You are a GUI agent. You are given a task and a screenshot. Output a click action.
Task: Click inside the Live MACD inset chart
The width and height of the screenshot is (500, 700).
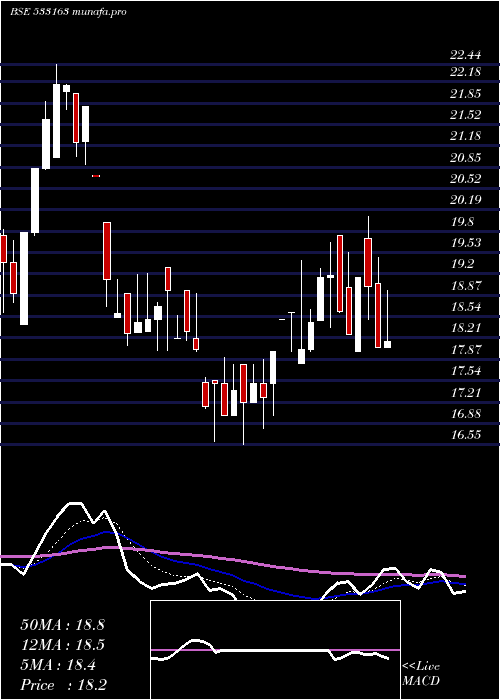(x=275, y=650)
